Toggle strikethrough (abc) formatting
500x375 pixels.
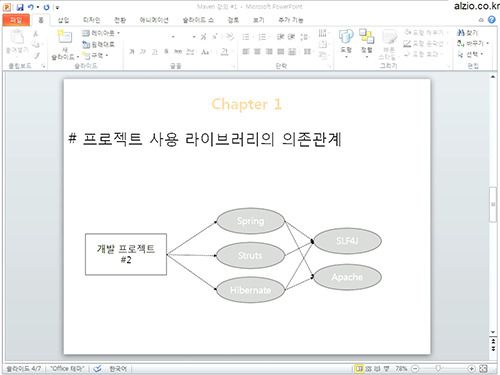pyautogui.click(x=178, y=52)
